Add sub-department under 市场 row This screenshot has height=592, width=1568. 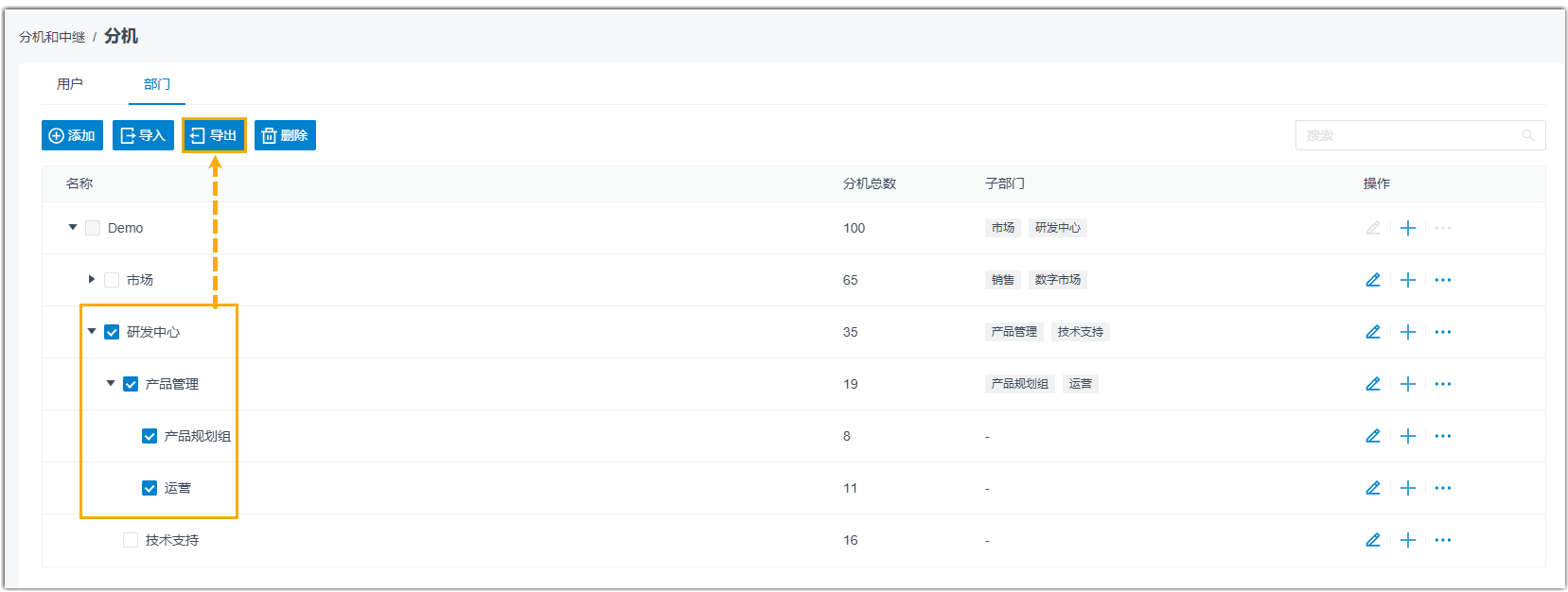pos(1408,280)
